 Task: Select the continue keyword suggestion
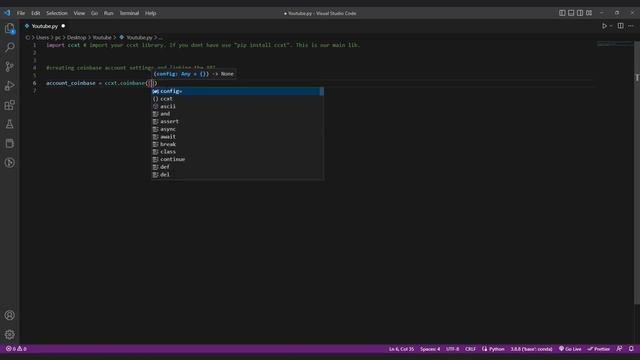pyautogui.click(x=238, y=159)
